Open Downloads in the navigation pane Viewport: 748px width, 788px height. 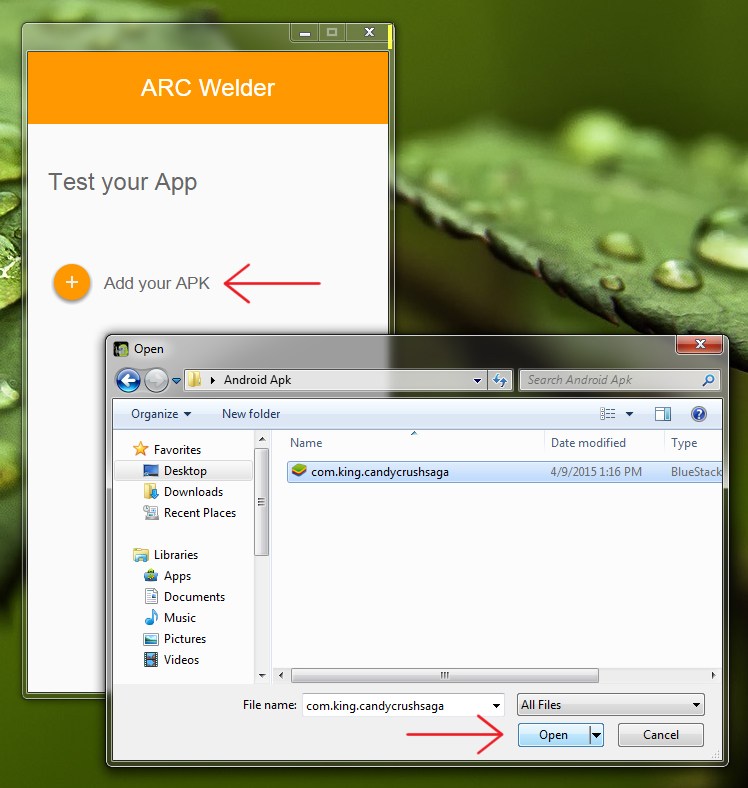click(193, 491)
